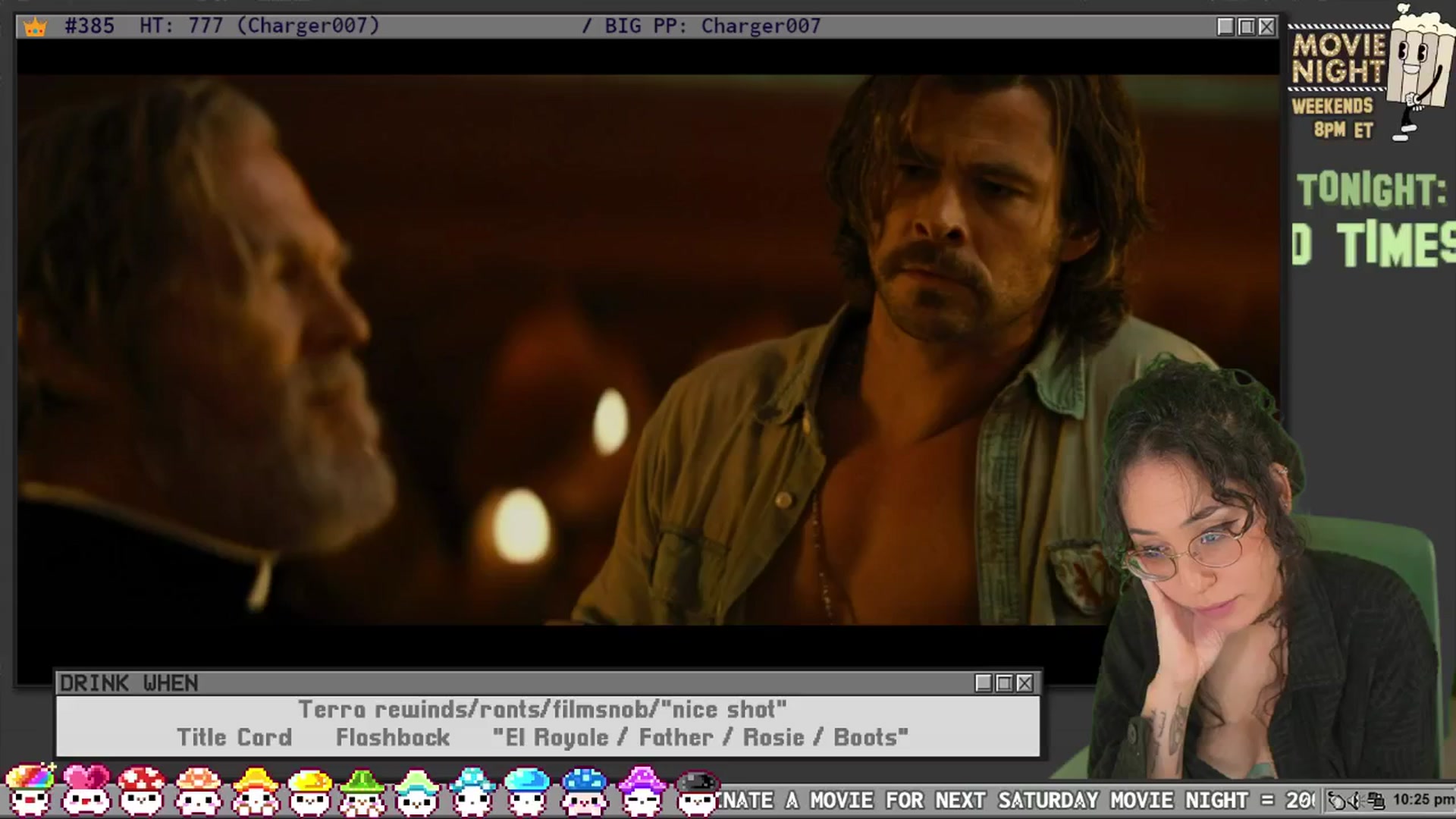Screen dimensions: 1456x819
Task: Click the "El Royale / Father / Rosie / Boots" rule
Action: tap(700, 738)
